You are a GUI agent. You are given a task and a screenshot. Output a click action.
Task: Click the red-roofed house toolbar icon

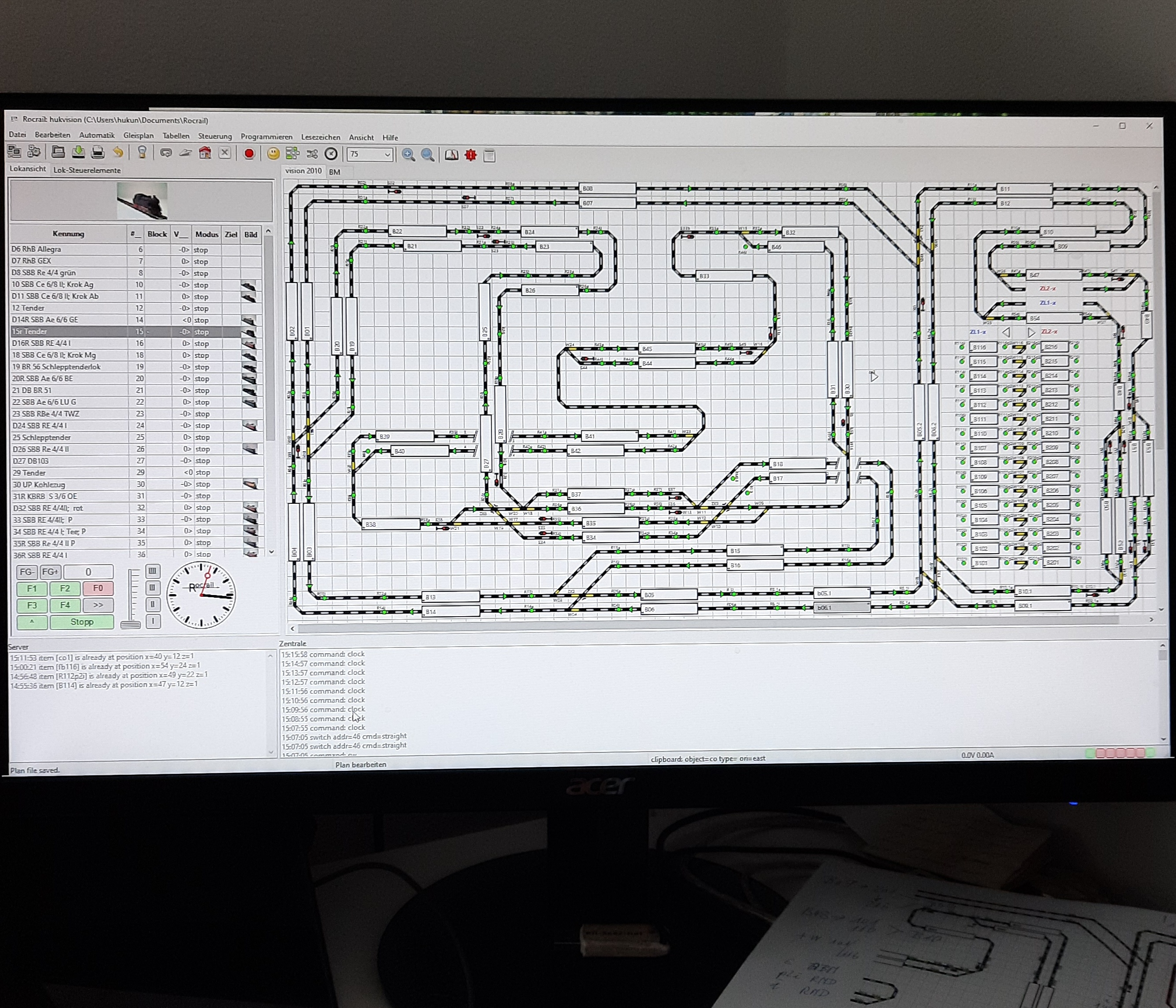point(205,153)
